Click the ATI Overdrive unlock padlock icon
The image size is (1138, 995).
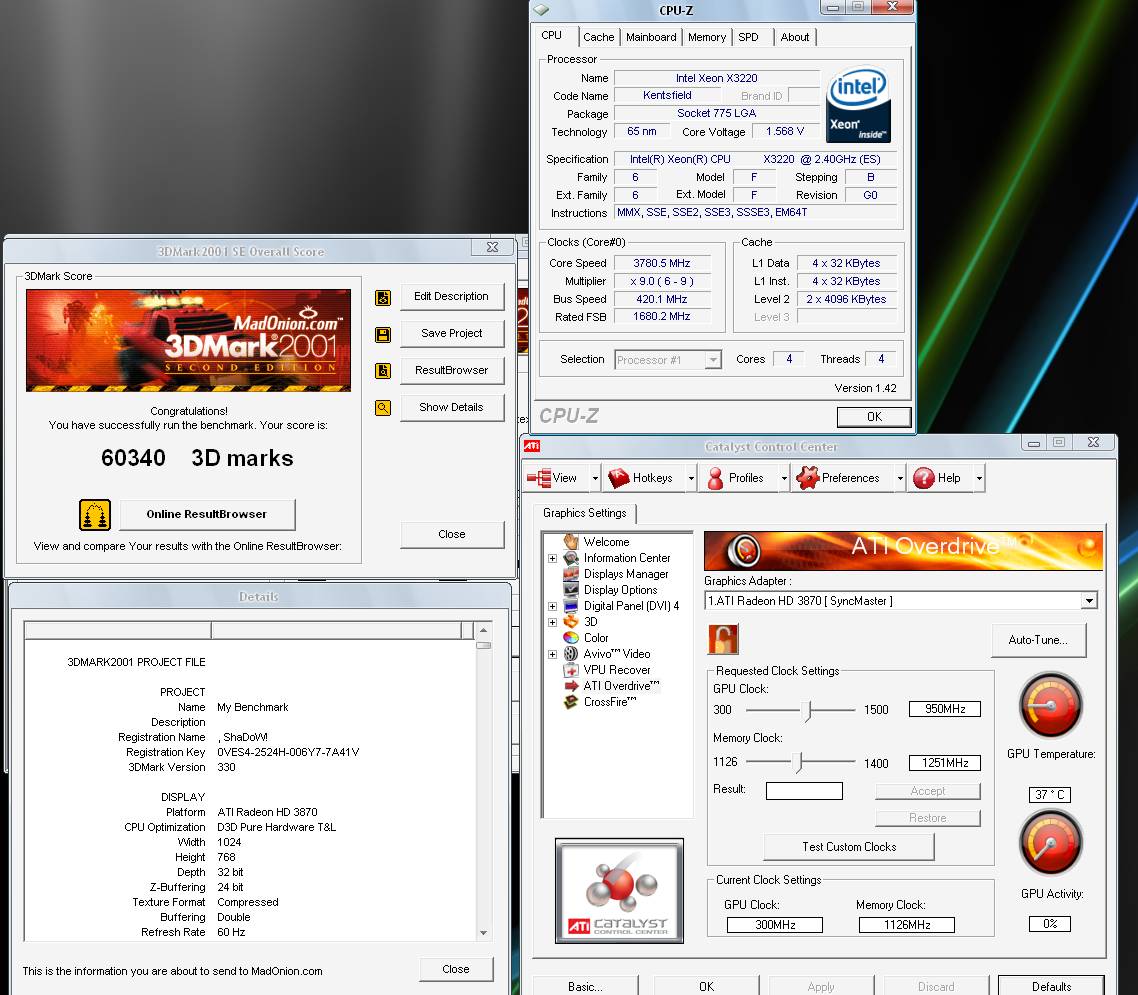(x=723, y=639)
